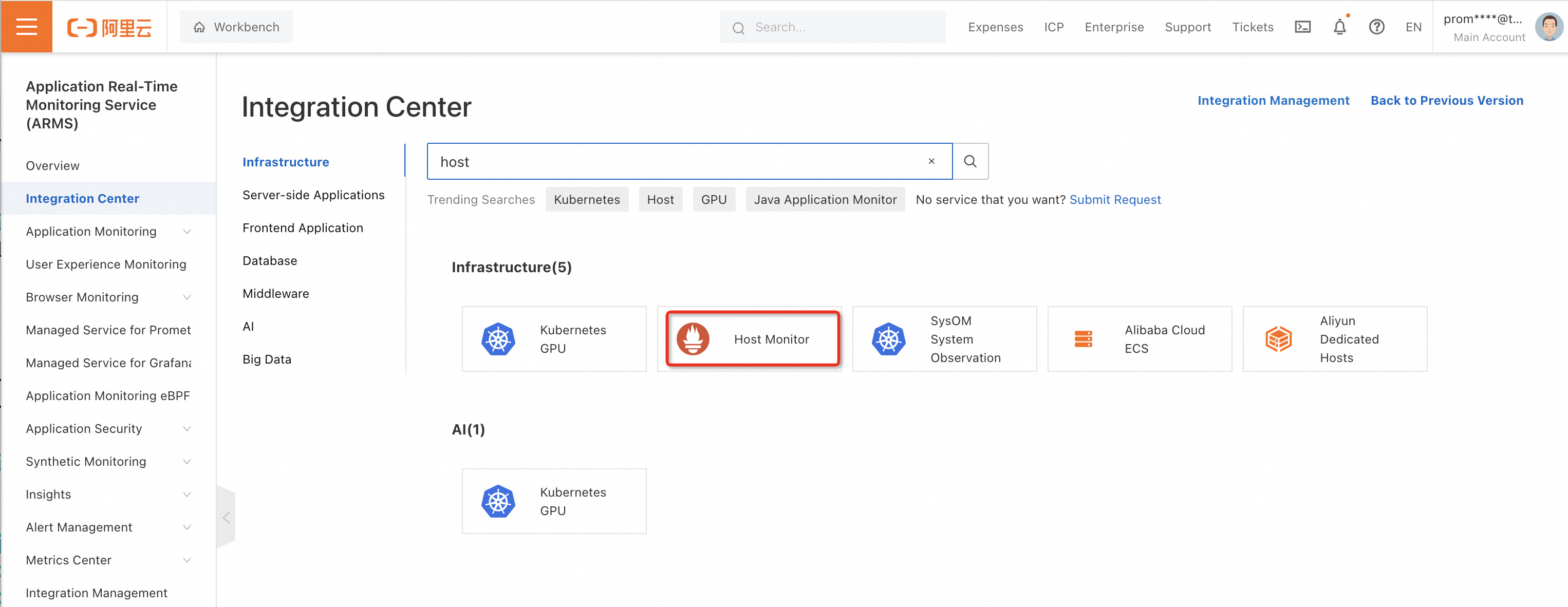Follow the Submit Request link
The height and width of the screenshot is (607, 1568).
pos(1114,199)
